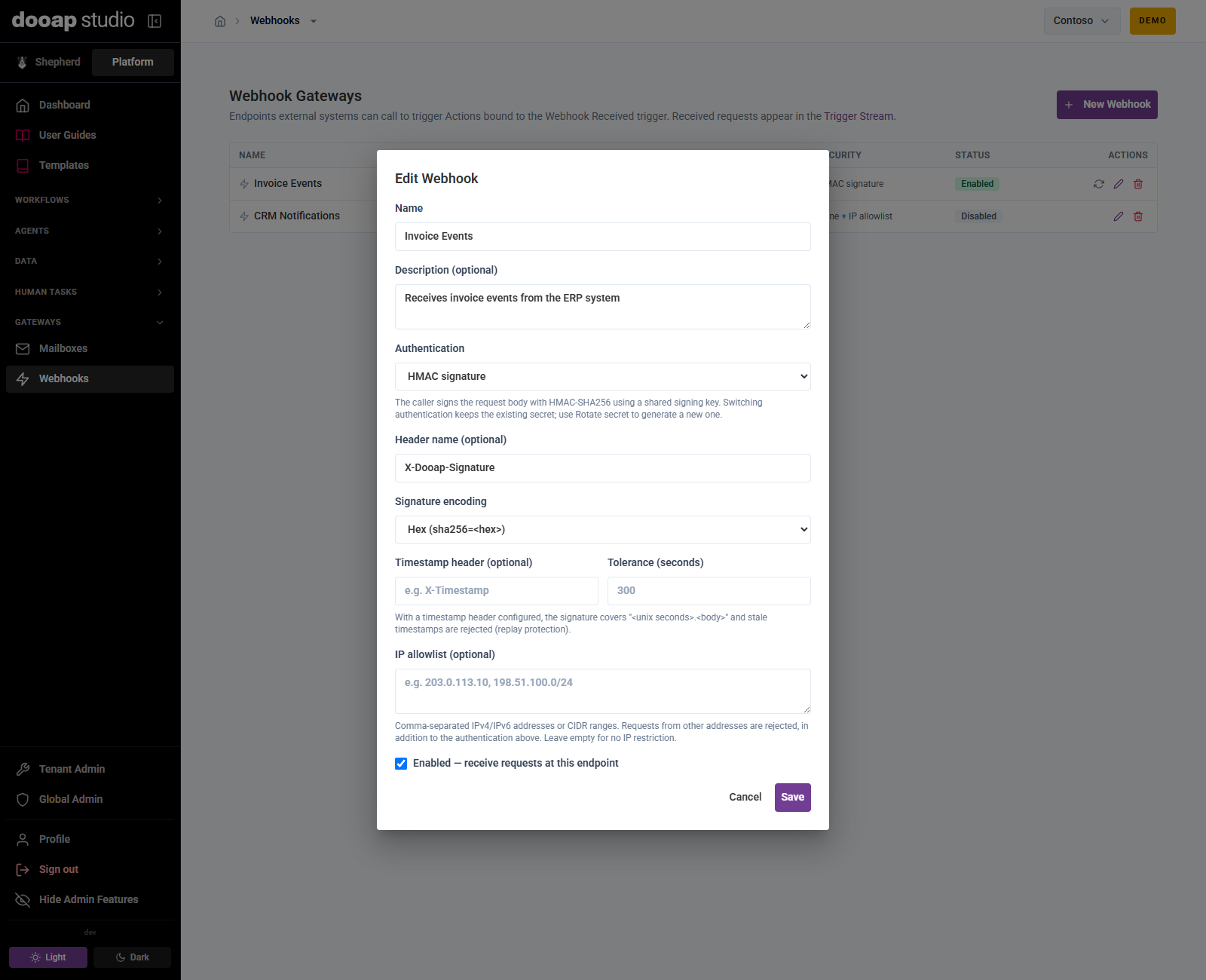
Task: Click the CRM Notifications row name
Action: click(x=297, y=216)
